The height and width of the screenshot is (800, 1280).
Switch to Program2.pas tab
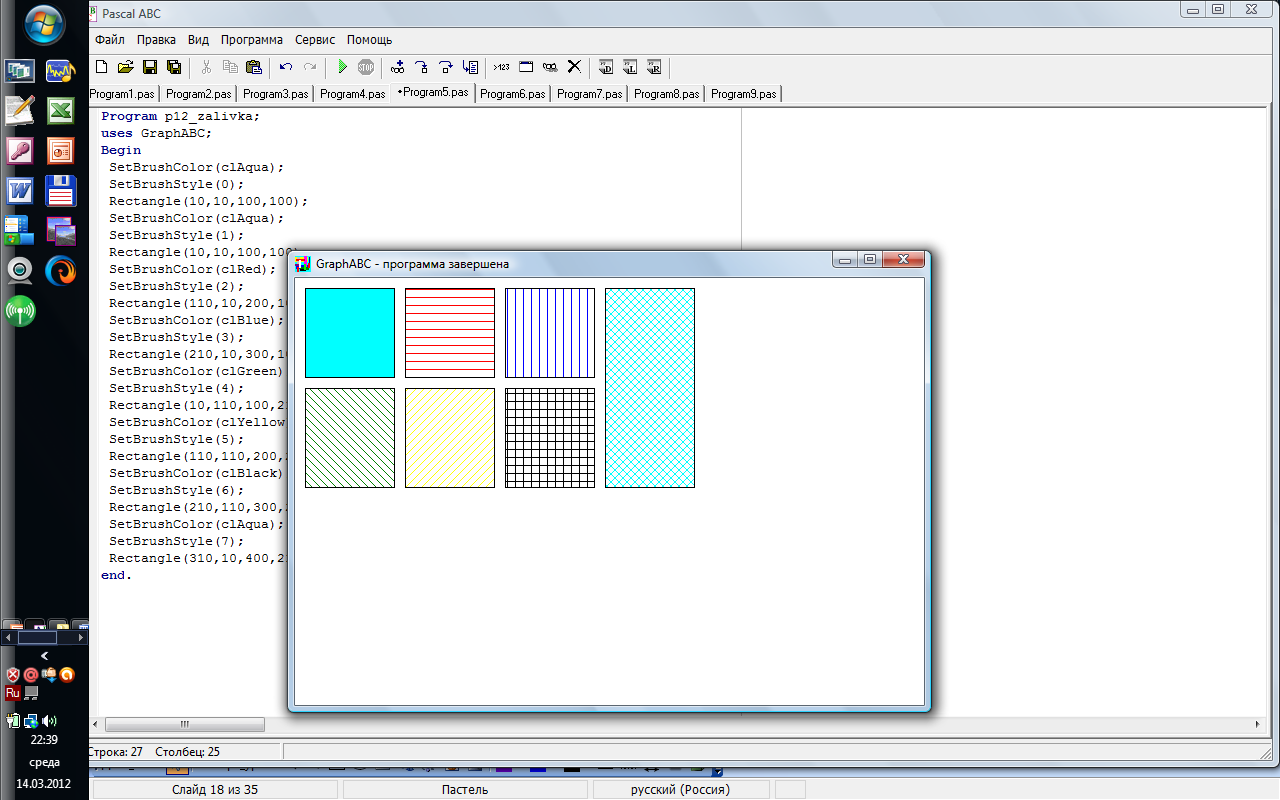(198, 94)
